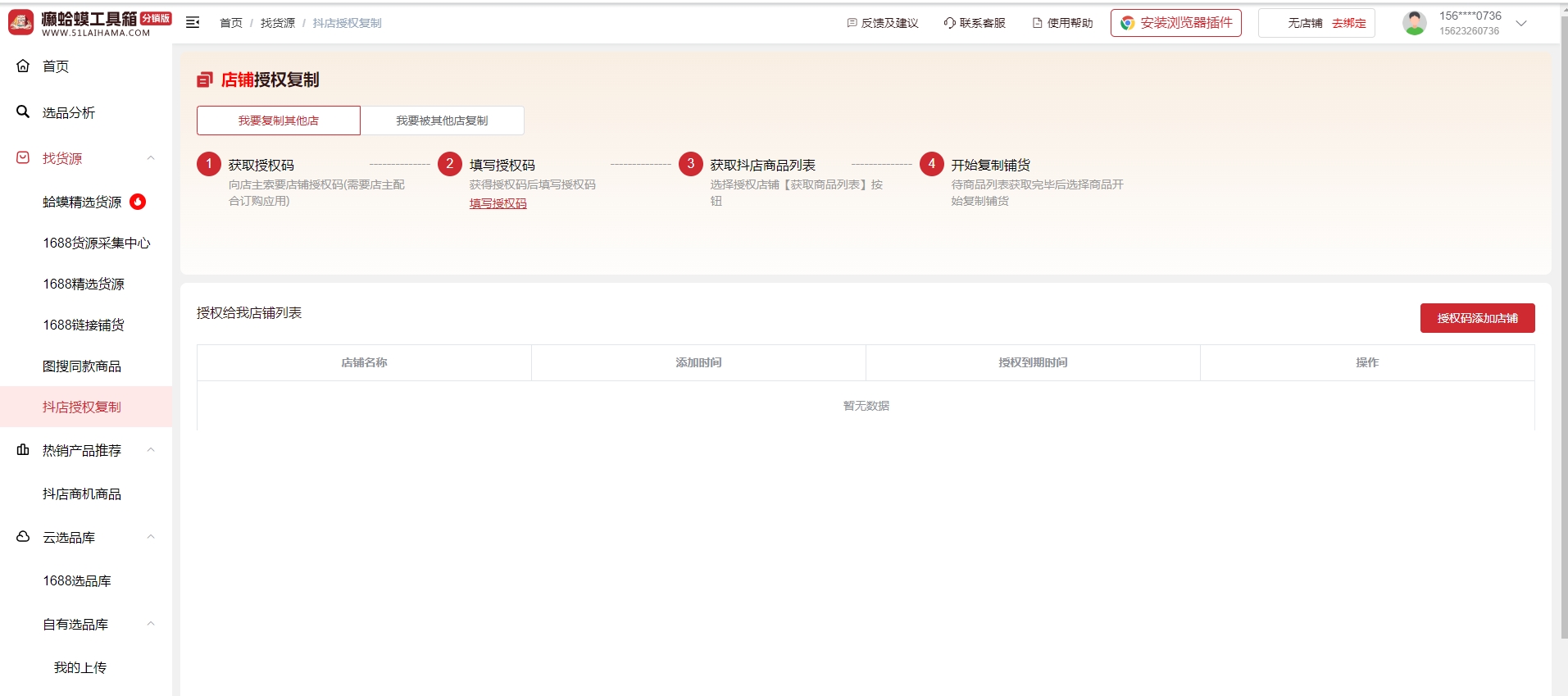Switch to 我要被其他店复制 tab
The image size is (1568, 696).
click(x=442, y=121)
